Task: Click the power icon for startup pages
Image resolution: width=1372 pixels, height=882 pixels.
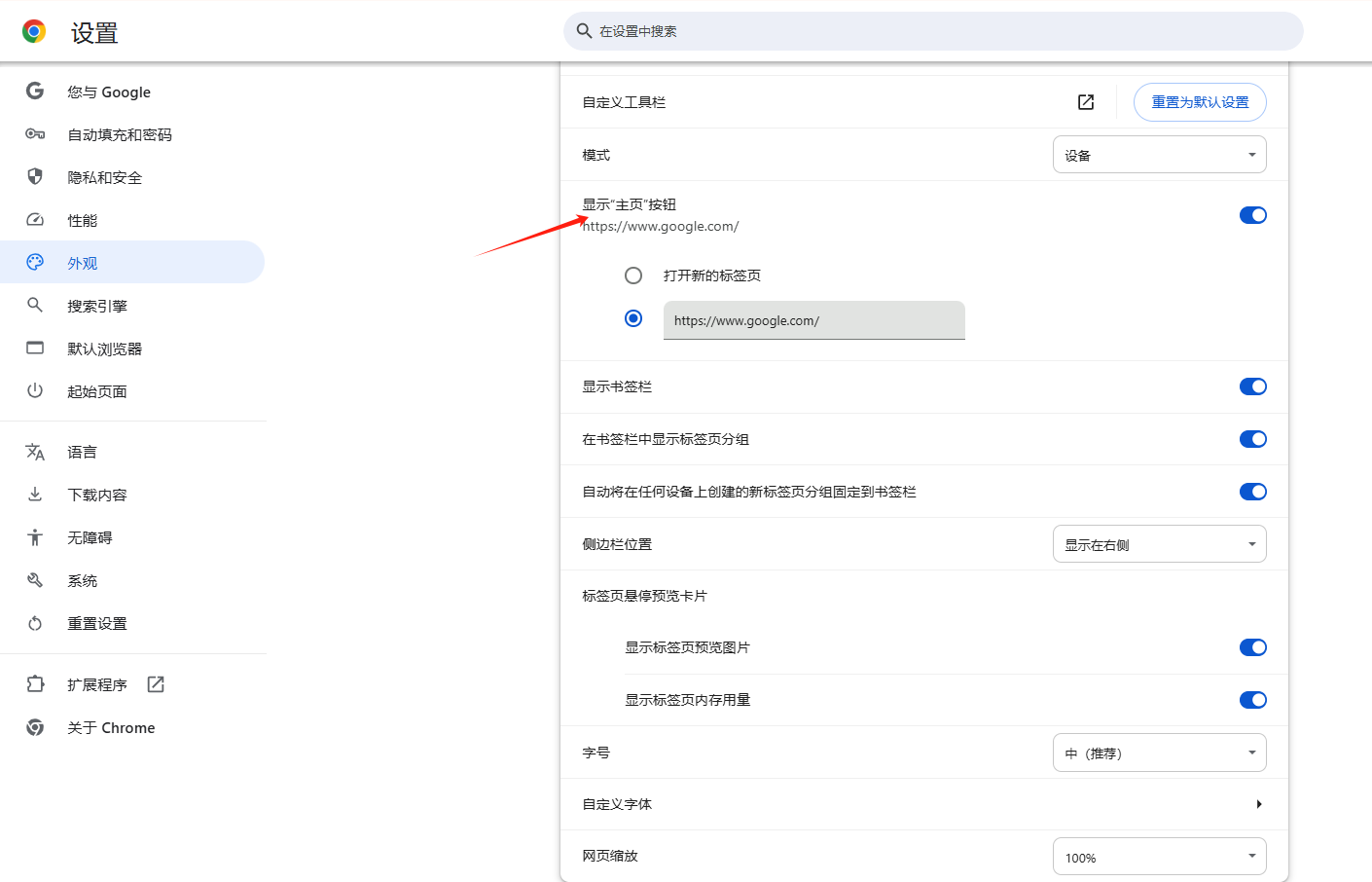Action: 35,391
